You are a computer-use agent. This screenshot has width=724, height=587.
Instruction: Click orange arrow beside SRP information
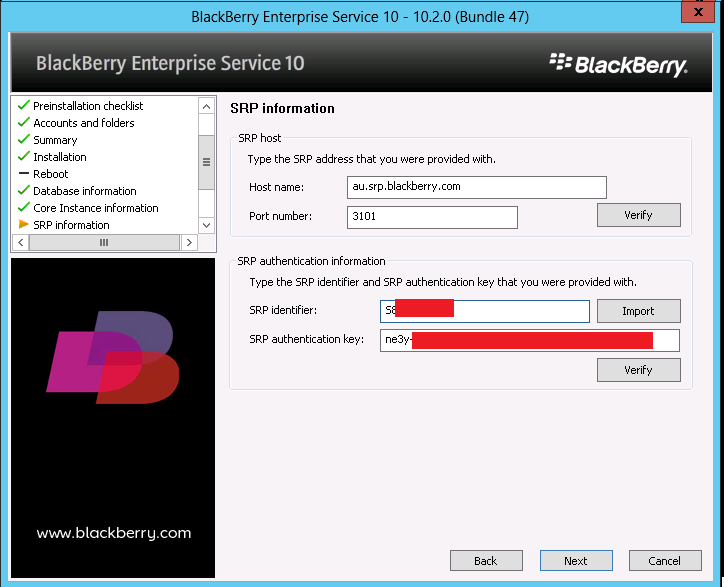(24, 224)
